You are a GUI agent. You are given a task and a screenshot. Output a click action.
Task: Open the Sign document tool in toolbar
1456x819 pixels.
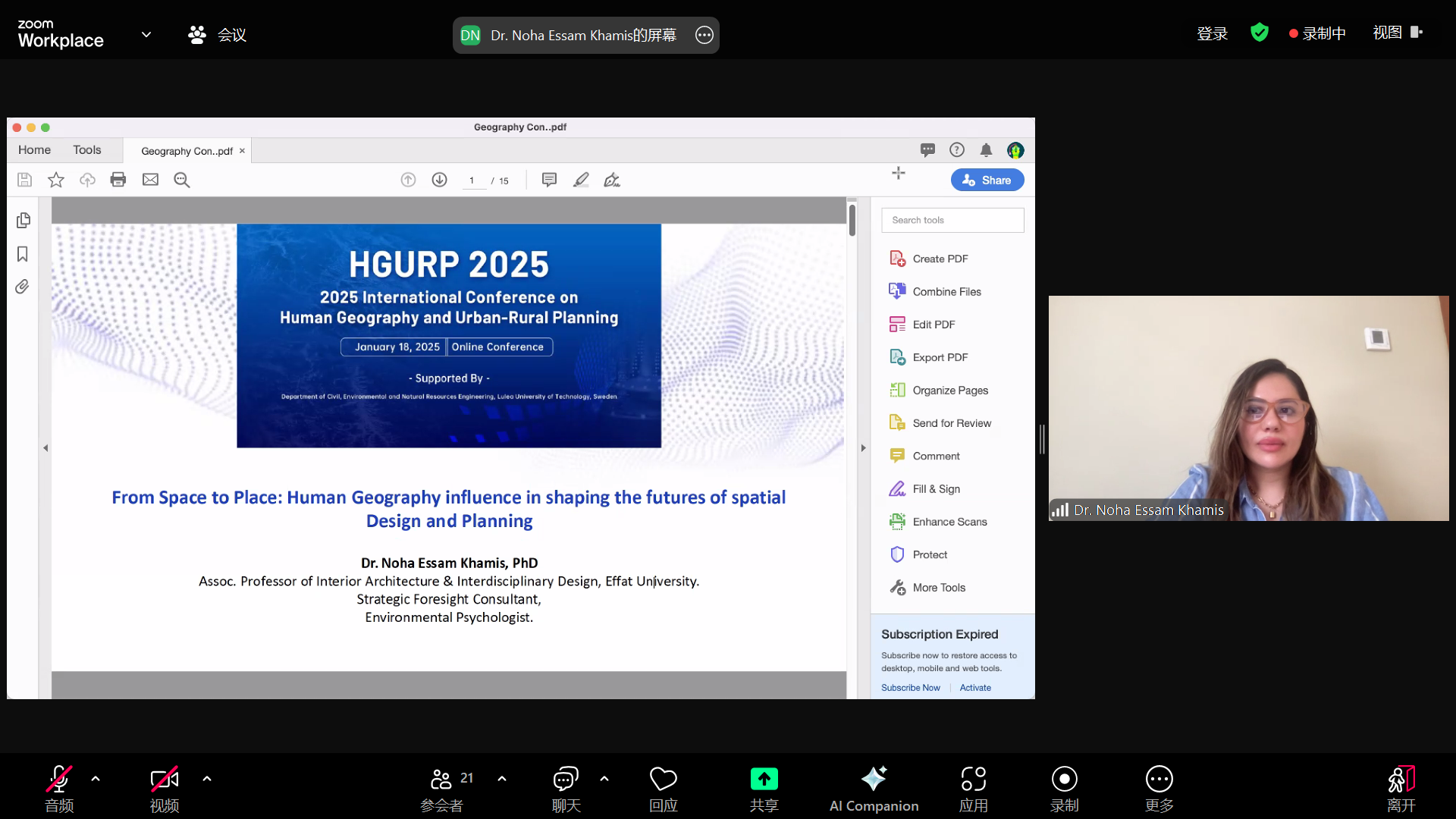(612, 180)
